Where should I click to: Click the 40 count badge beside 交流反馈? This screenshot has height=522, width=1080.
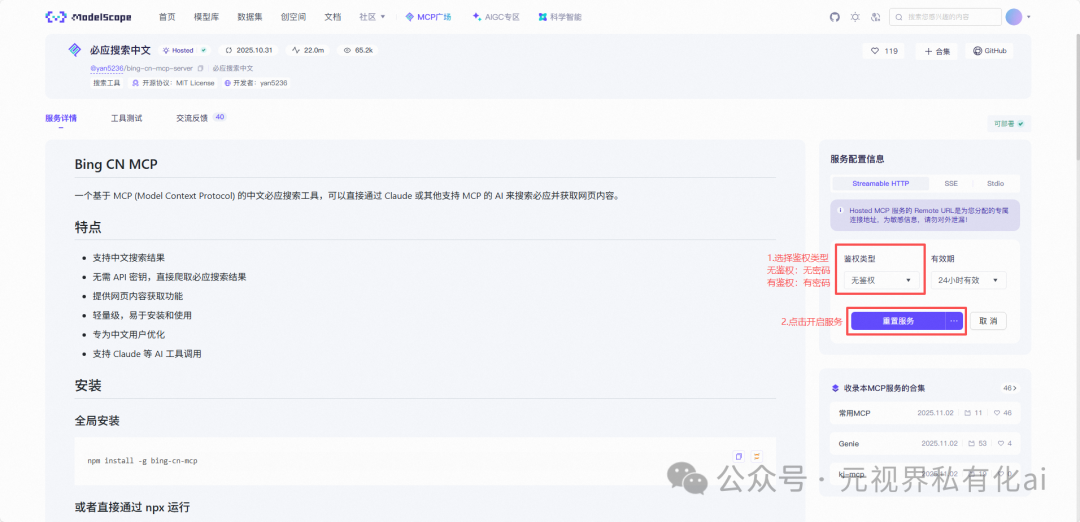point(220,117)
